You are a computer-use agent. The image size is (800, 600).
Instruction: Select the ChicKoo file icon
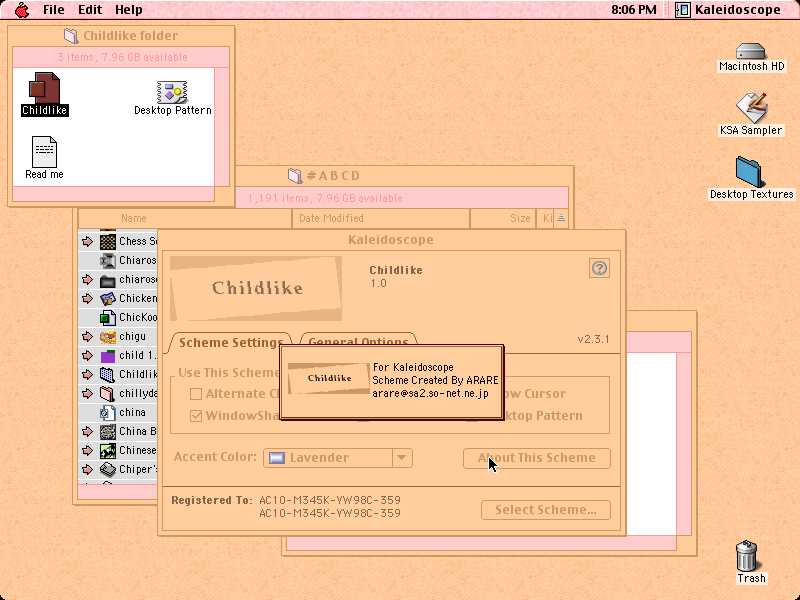(108, 318)
